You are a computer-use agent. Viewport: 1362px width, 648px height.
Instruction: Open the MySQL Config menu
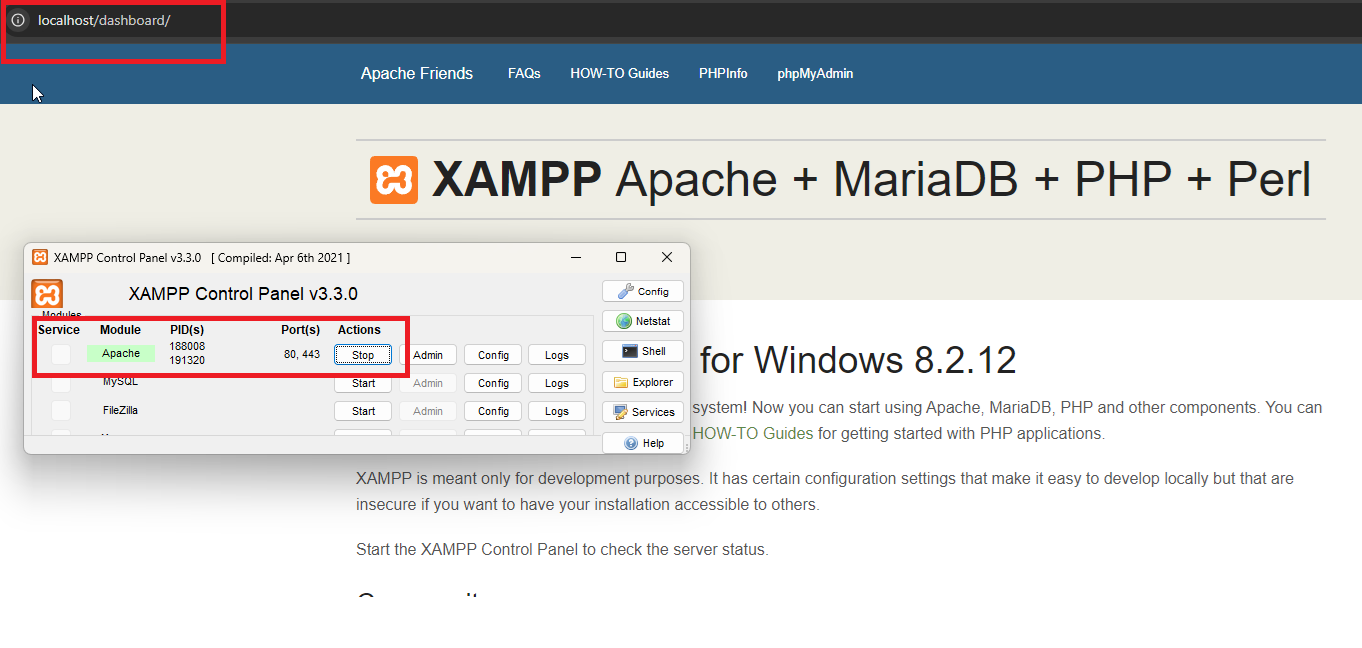493,383
